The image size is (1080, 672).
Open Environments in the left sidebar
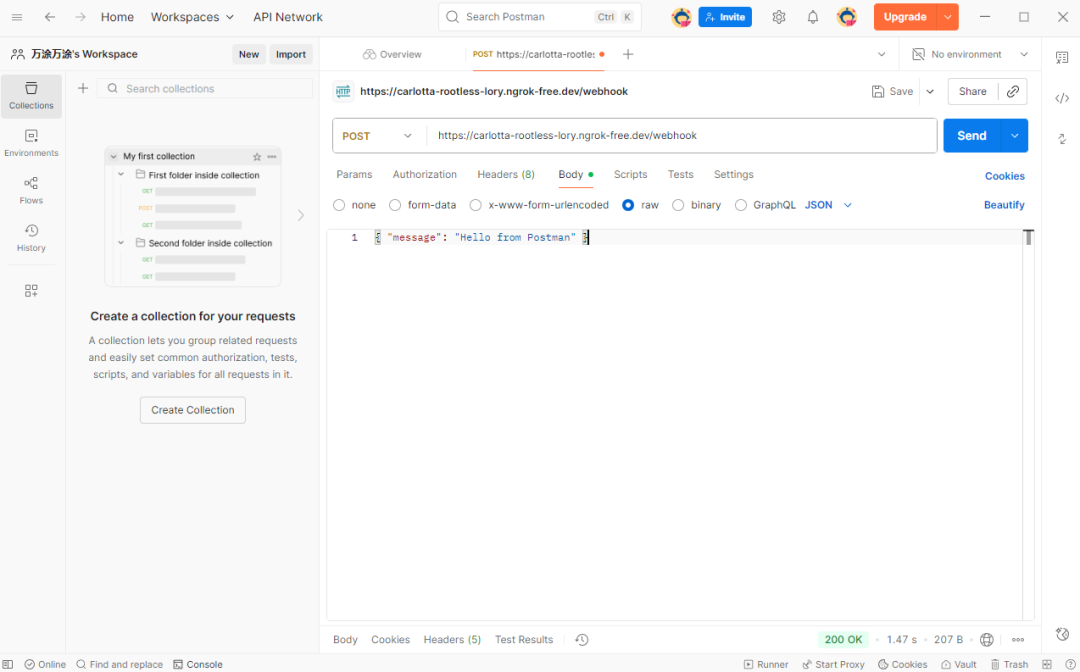pyautogui.click(x=31, y=143)
